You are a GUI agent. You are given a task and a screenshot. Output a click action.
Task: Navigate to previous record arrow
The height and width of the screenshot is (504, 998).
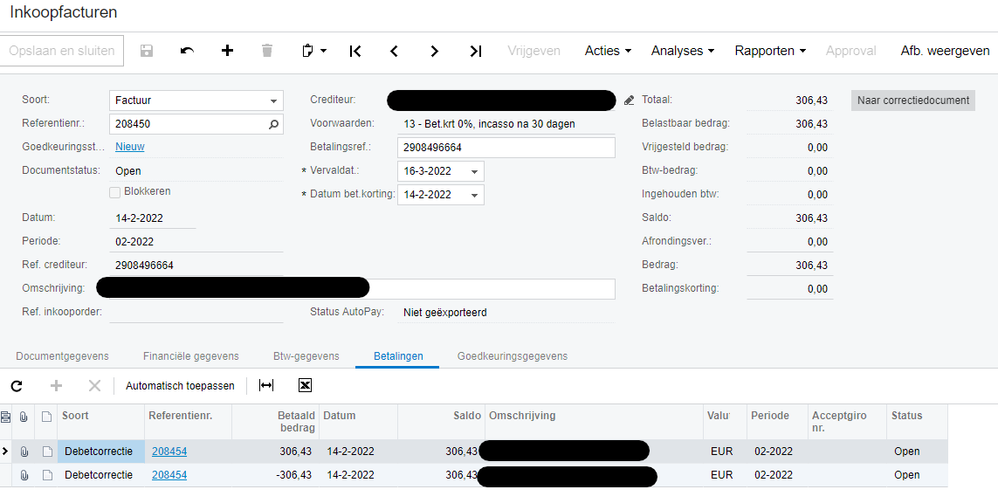click(394, 51)
